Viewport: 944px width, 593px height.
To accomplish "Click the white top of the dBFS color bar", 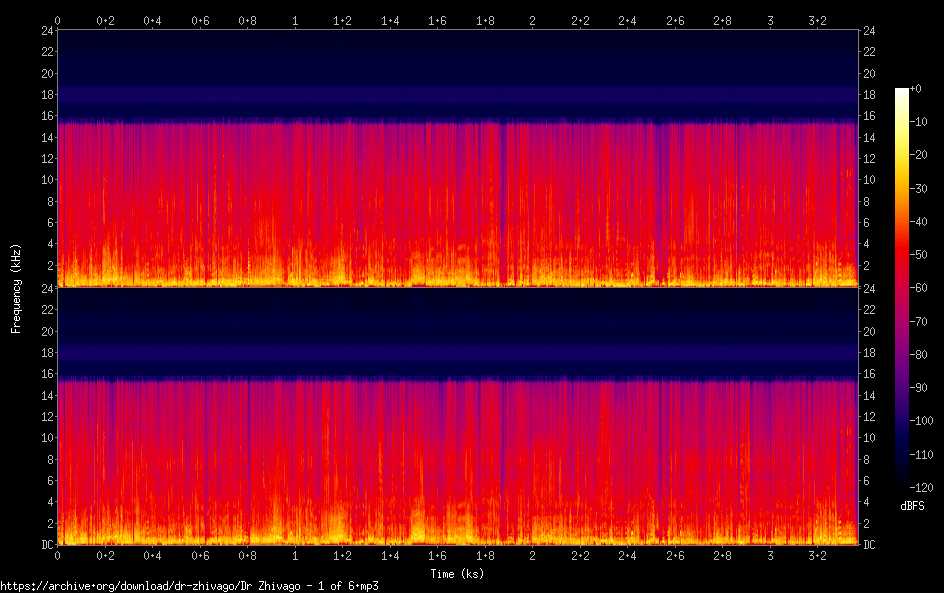I will point(902,92).
